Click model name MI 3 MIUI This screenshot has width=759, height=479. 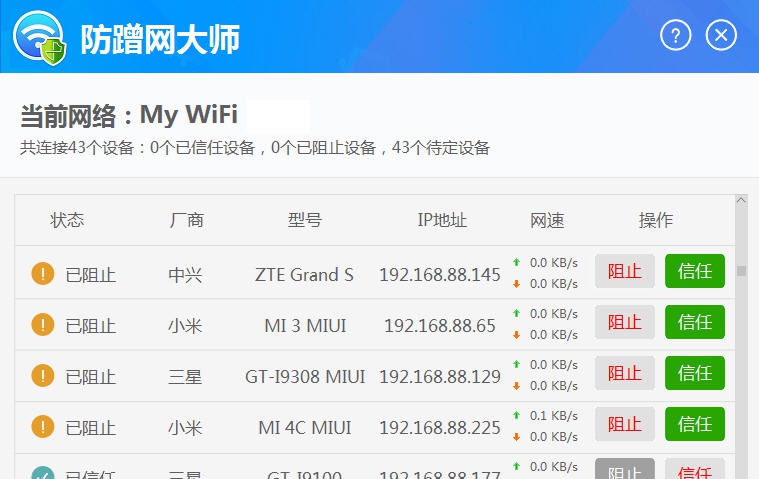pos(305,326)
